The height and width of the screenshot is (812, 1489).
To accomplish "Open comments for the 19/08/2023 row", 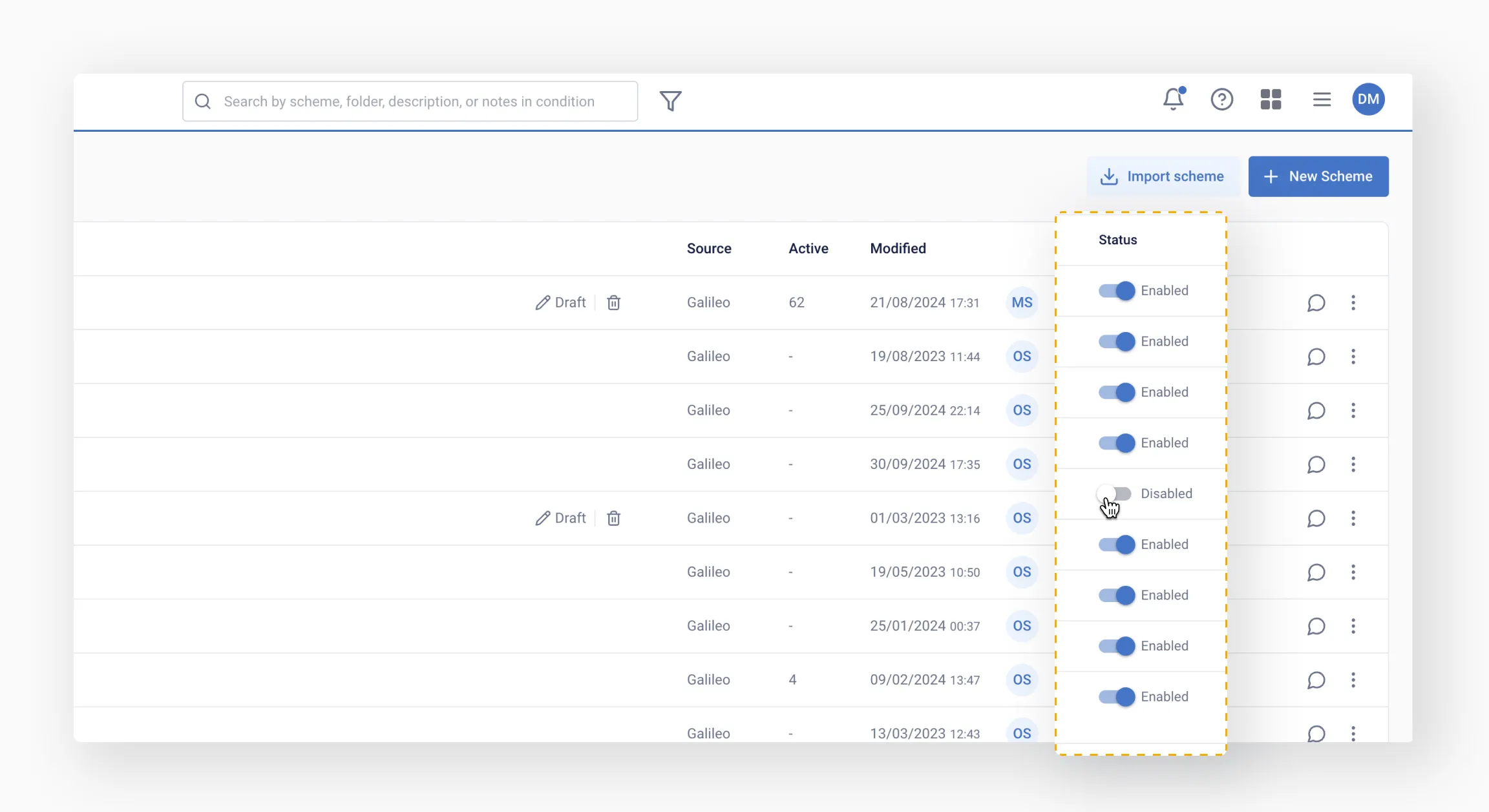I will tap(1316, 357).
